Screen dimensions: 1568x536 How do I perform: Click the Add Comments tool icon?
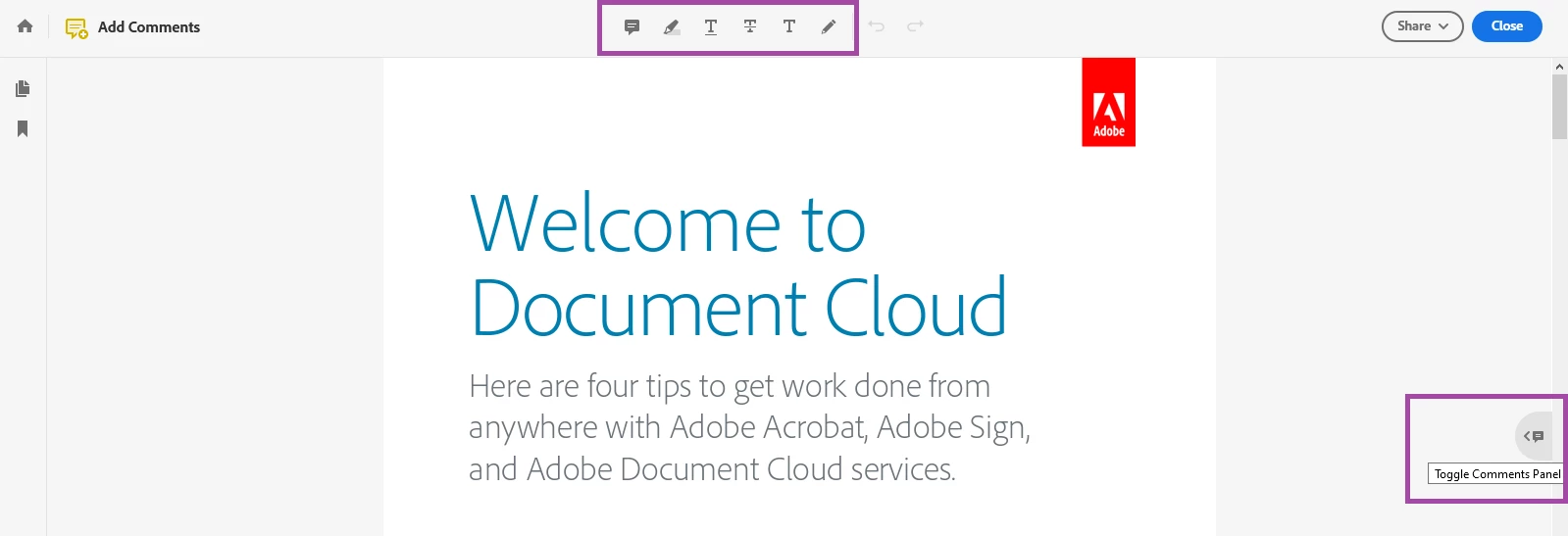coord(76,28)
